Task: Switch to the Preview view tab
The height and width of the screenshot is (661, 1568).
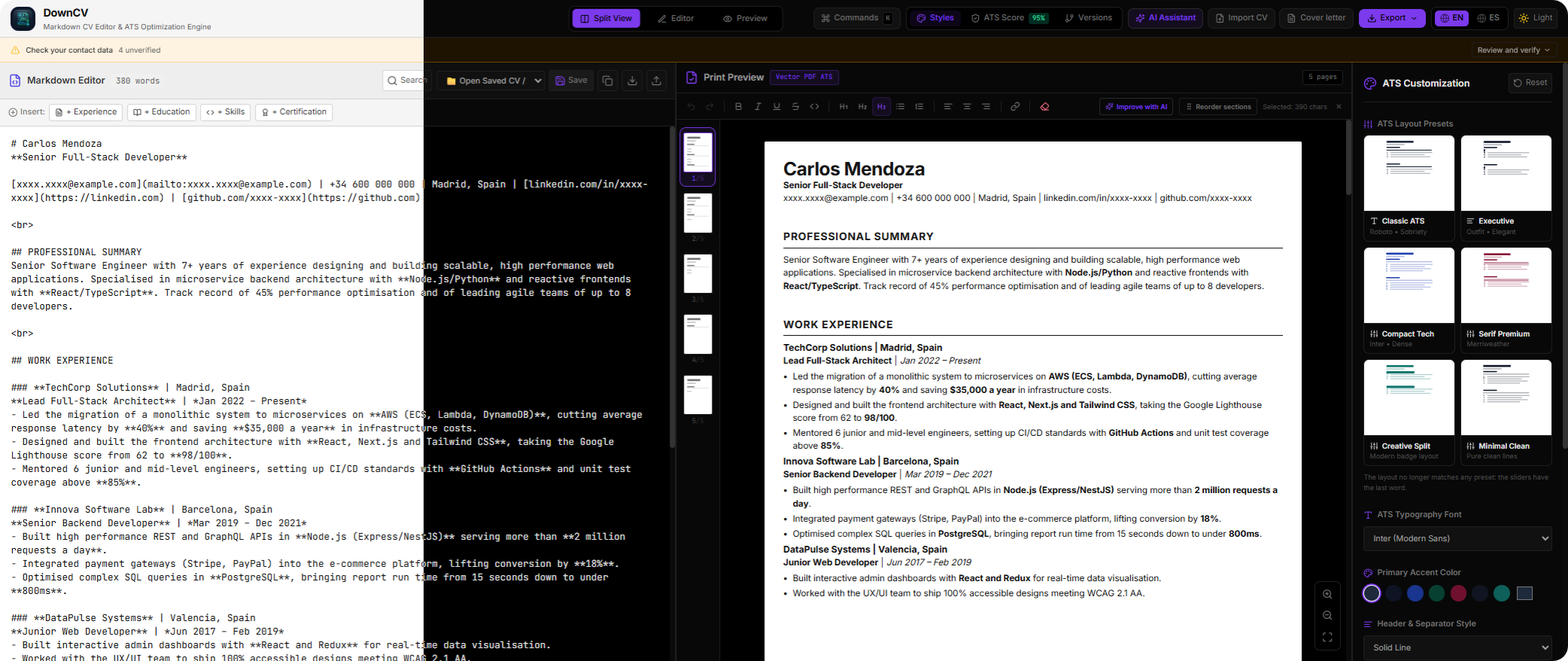Action: 745,18
